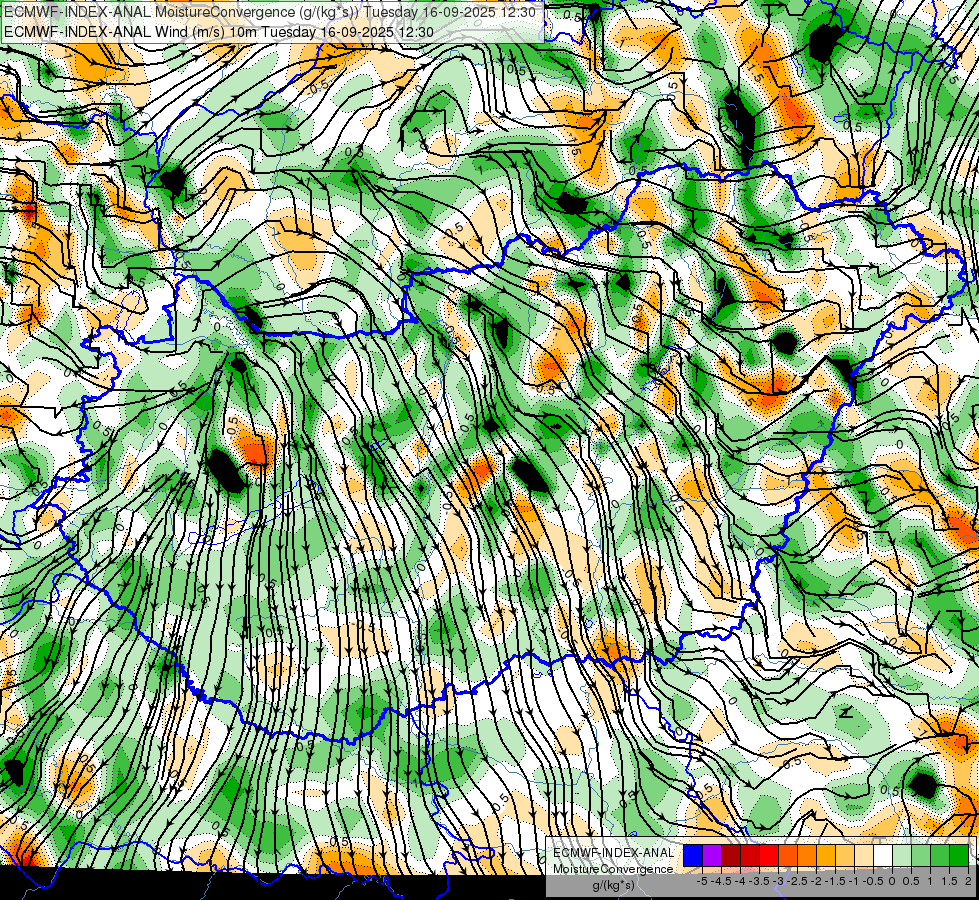Click the blue swatch in the legend
This screenshot has width=979, height=900.
(x=693, y=855)
